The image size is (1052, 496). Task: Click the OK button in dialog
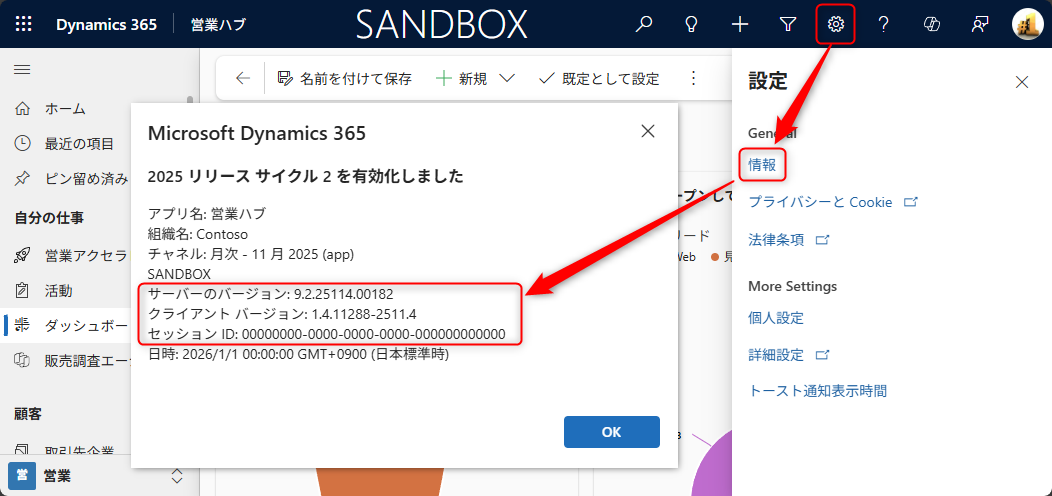pos(611,432)
